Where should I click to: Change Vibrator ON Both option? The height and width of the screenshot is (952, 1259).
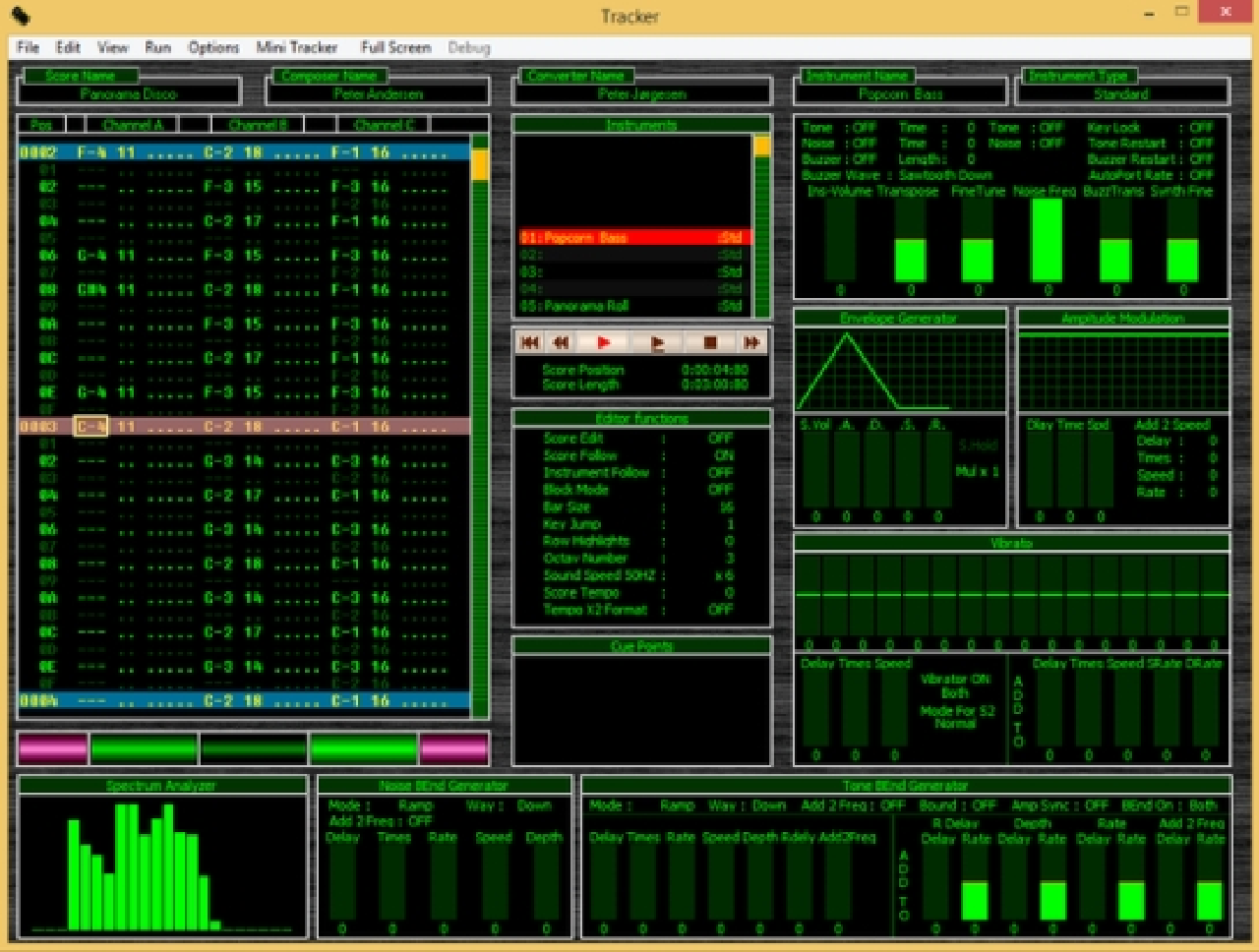[955, 692]
